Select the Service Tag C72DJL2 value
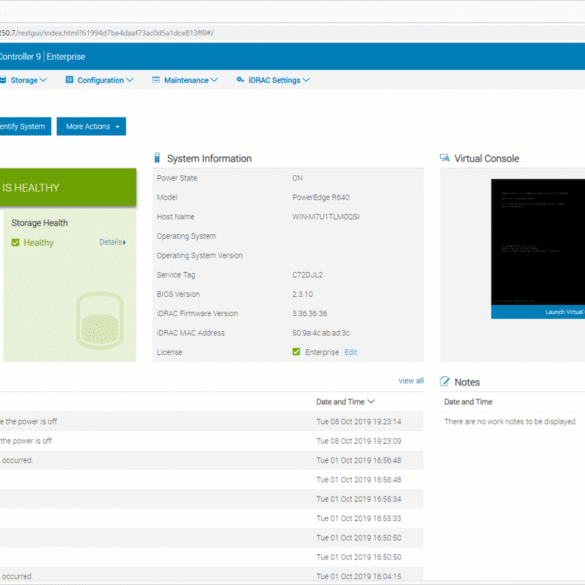The image size is (585, 585). coord(307,275)
